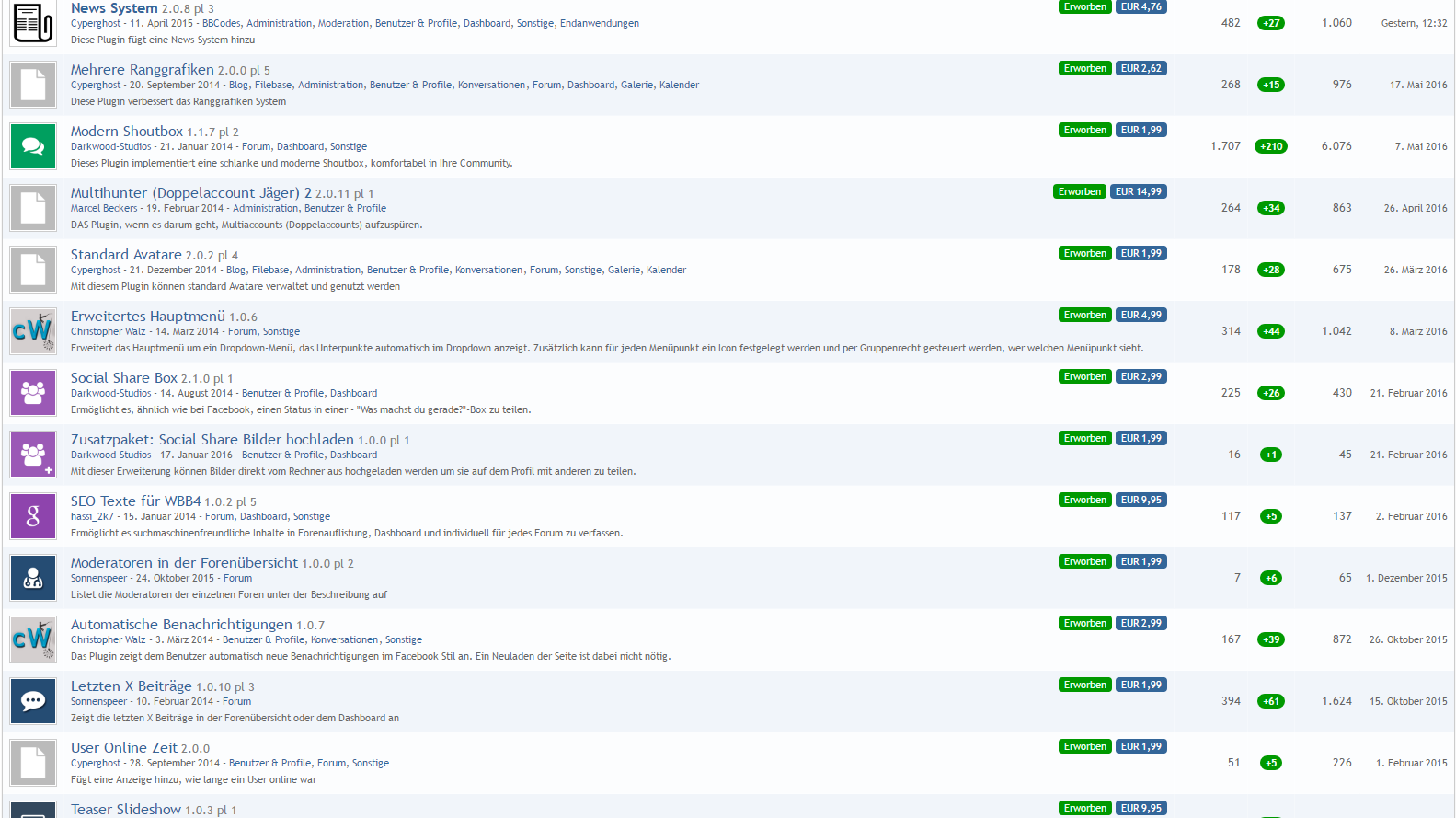Click the purple Social Share Box icon

click(x=33, y=393)
